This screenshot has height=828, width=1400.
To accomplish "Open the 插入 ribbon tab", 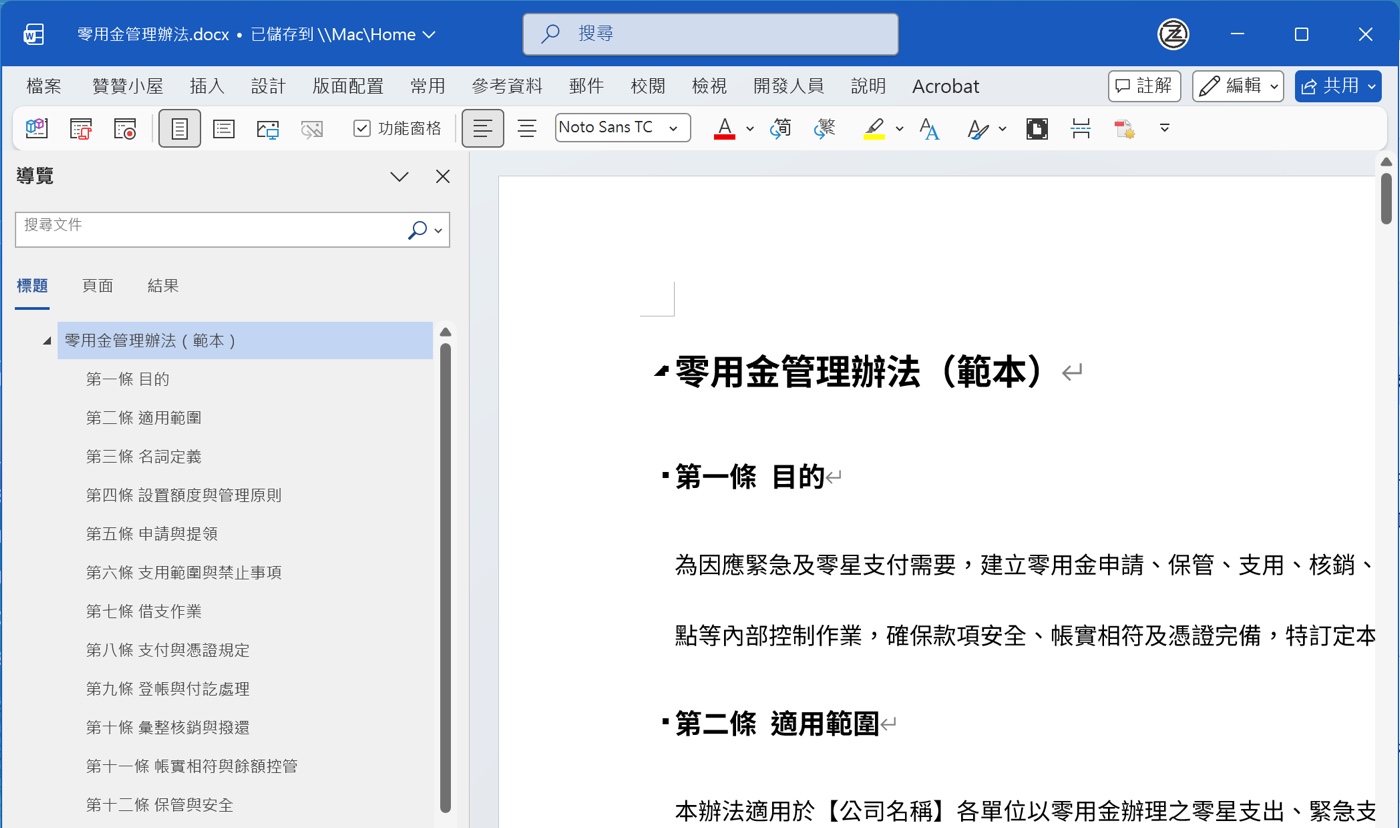I will click(x=207, y=86).
